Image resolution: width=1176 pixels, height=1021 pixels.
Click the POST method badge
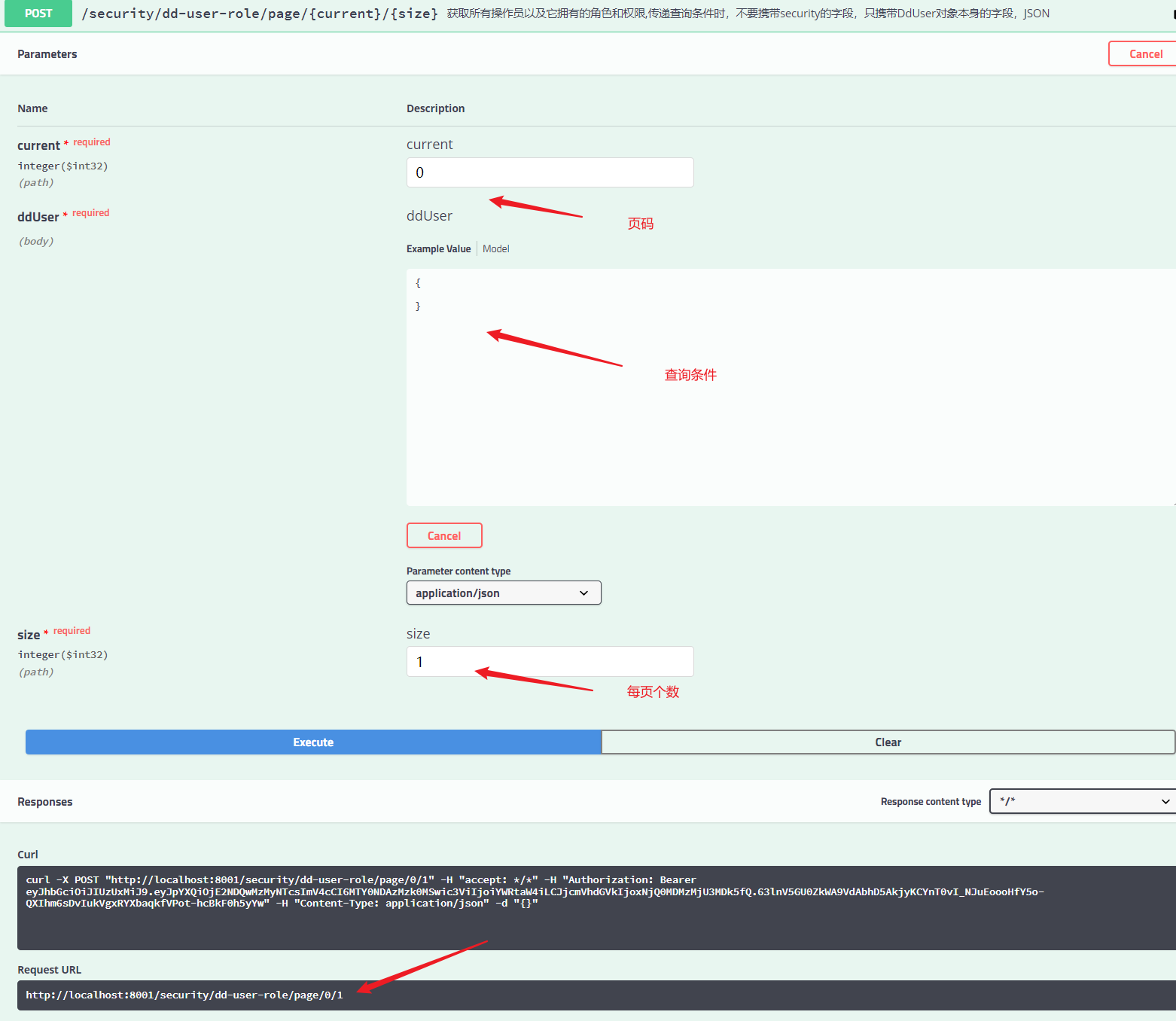pos(38,13)
